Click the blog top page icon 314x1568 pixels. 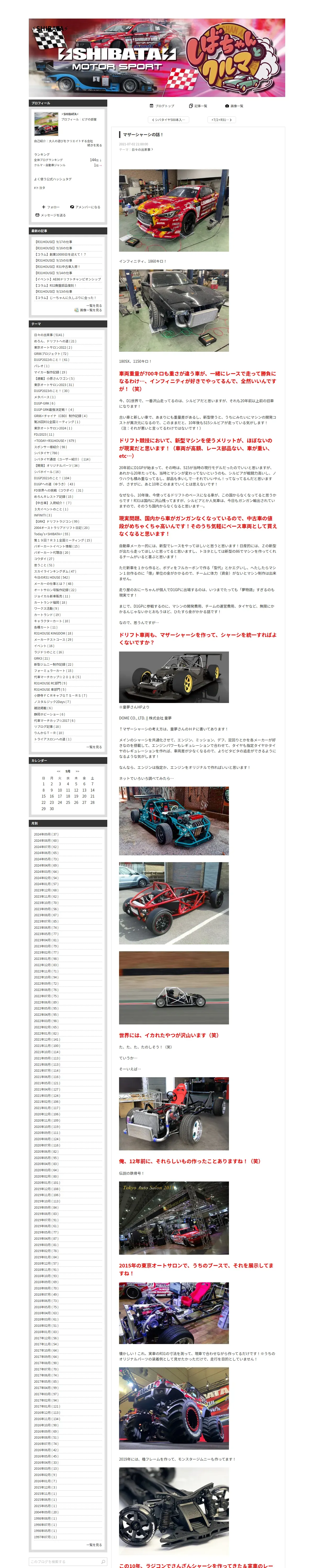pos(151,106)
